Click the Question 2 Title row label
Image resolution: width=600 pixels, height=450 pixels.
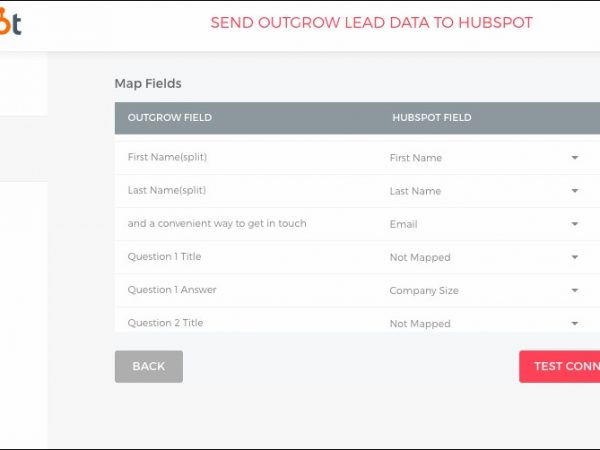coord(164,323)
